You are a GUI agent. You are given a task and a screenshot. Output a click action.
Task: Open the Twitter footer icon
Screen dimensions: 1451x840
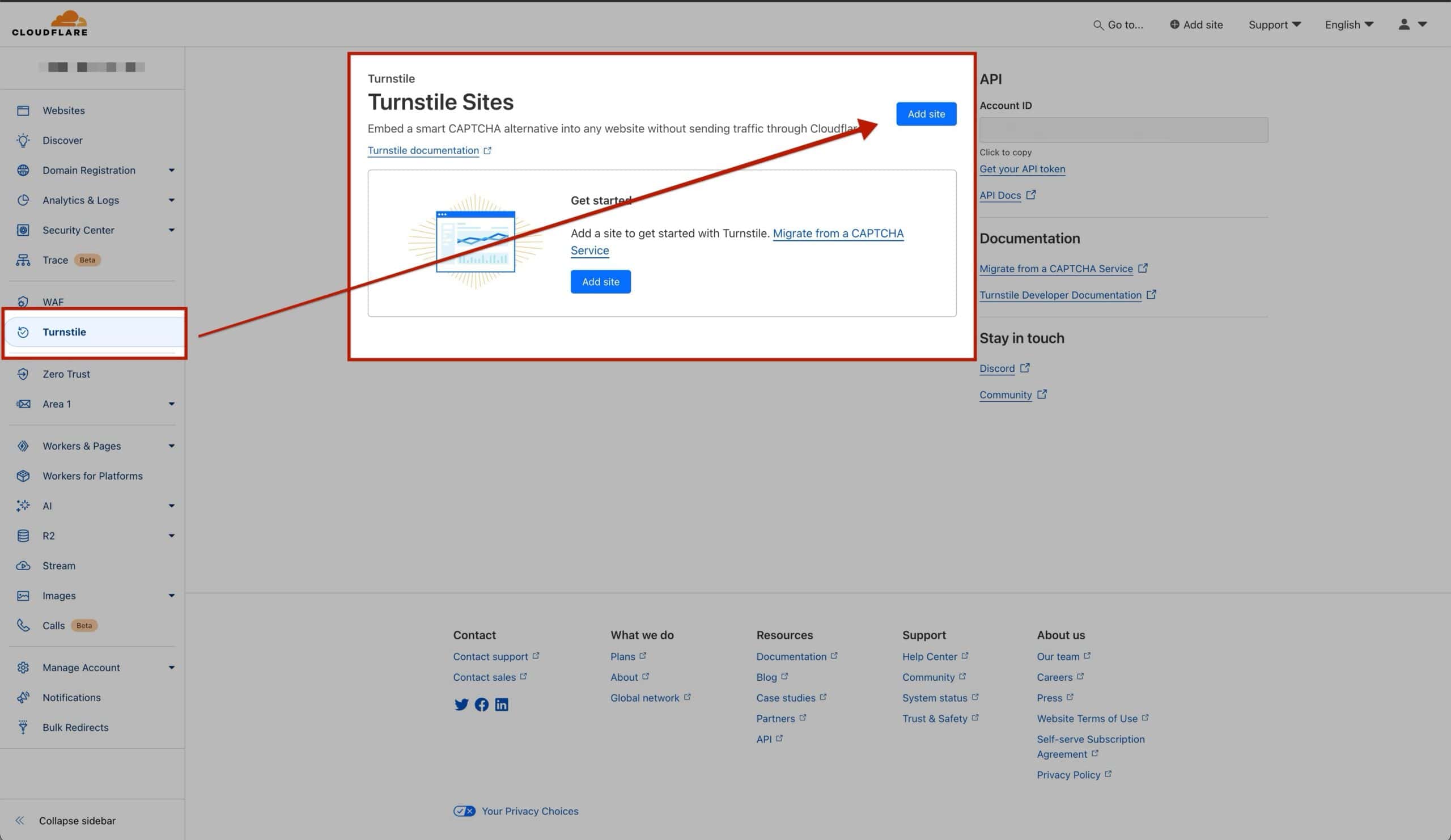(461, 705)
